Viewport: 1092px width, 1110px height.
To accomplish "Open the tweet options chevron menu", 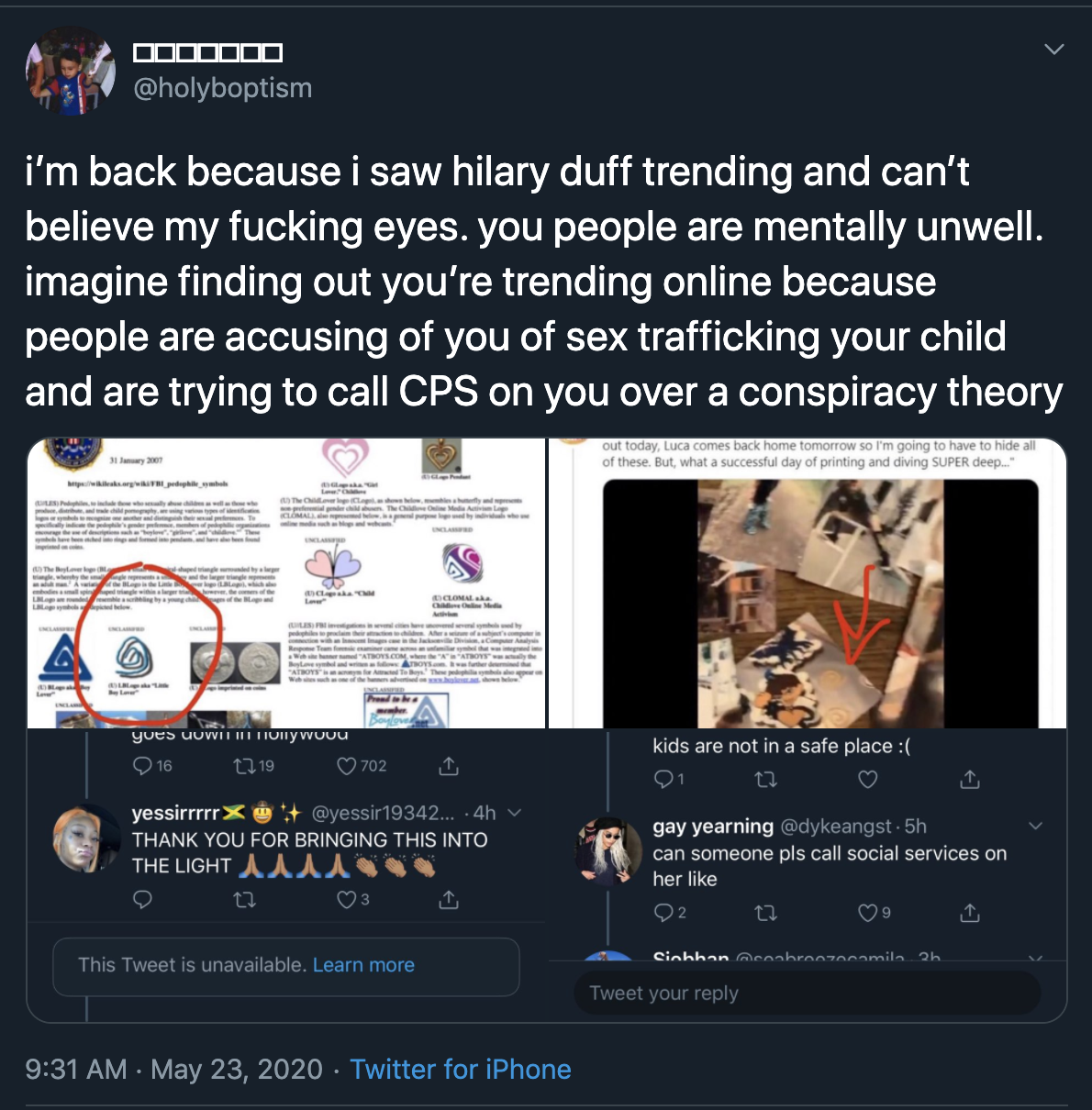I will point(1054,49).
